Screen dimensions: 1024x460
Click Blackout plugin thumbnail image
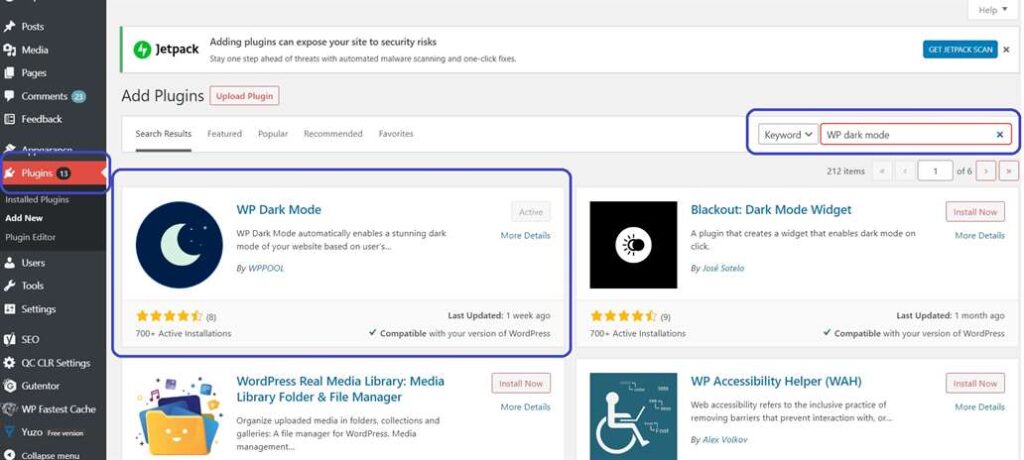click(633, 245)
